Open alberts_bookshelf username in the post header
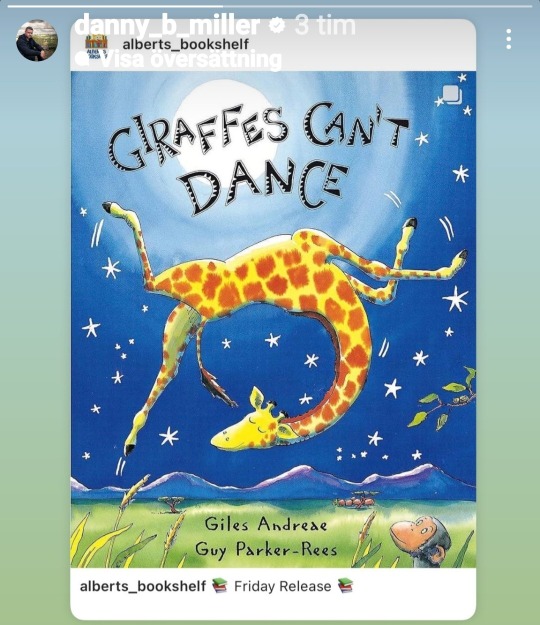This screenshot has width=540, height=625. [186, 44]
